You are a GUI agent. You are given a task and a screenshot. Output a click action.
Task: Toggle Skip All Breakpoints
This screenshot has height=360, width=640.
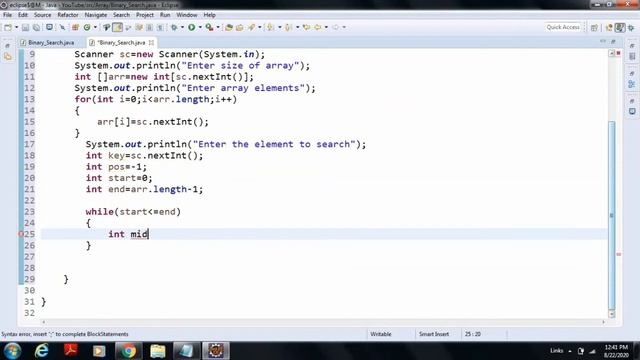tap(62, 27)
